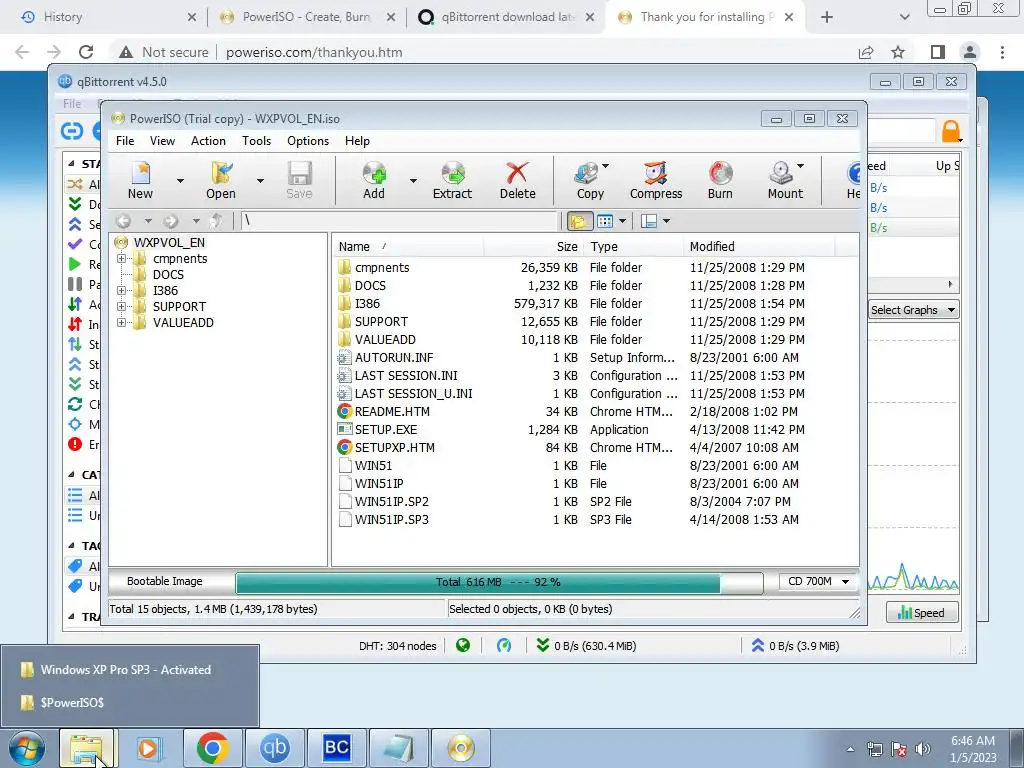Open the View menu in PowerISO
Viewport: 1024px width, 768px height.
[x=162, y=140]
